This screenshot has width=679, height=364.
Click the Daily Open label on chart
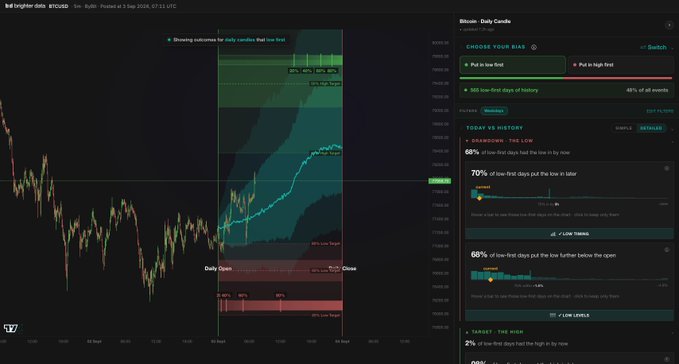coord(218,268)
